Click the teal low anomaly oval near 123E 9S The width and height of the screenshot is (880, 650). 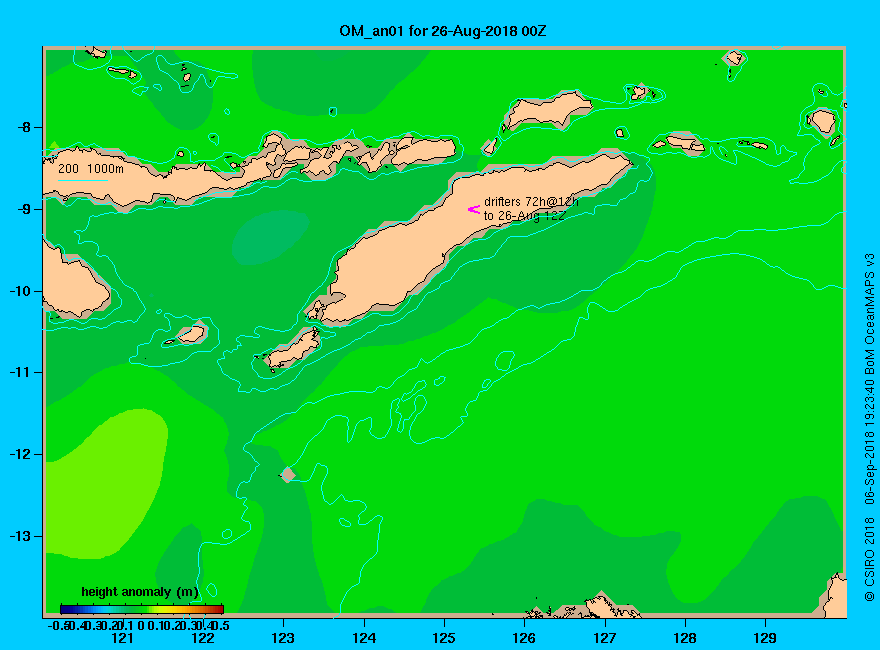(x=271, y=237)
